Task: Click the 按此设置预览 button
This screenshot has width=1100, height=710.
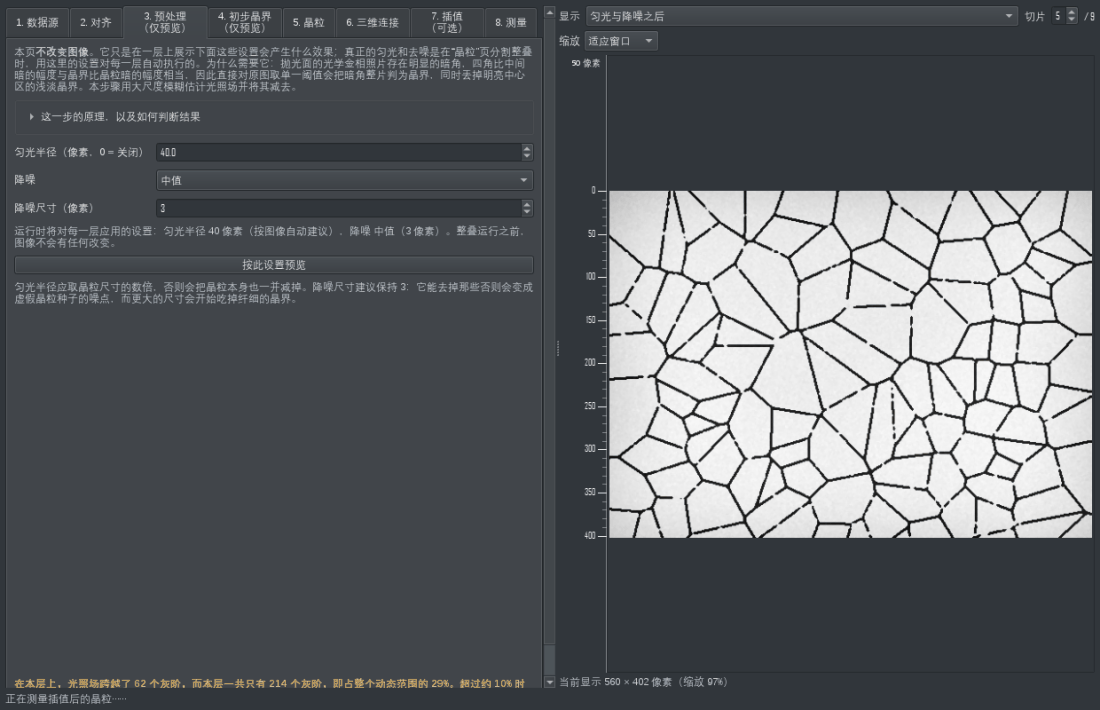Action: tap(274, 264)
